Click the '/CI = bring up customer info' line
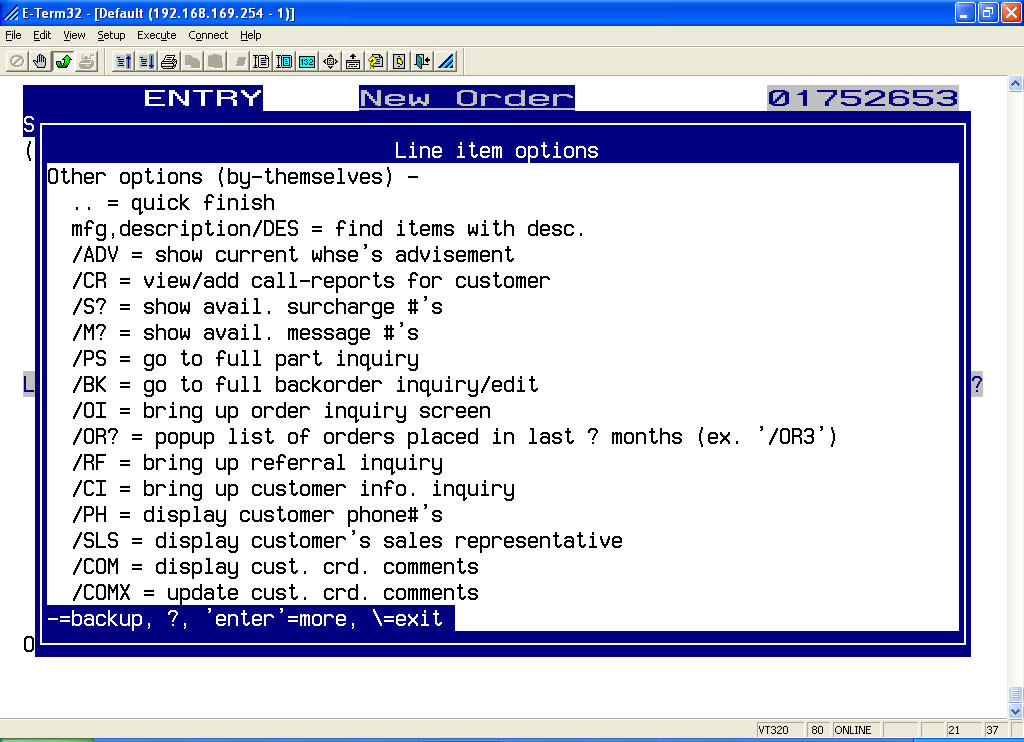Screen dimensions: 1024x742 pos(293,489)
